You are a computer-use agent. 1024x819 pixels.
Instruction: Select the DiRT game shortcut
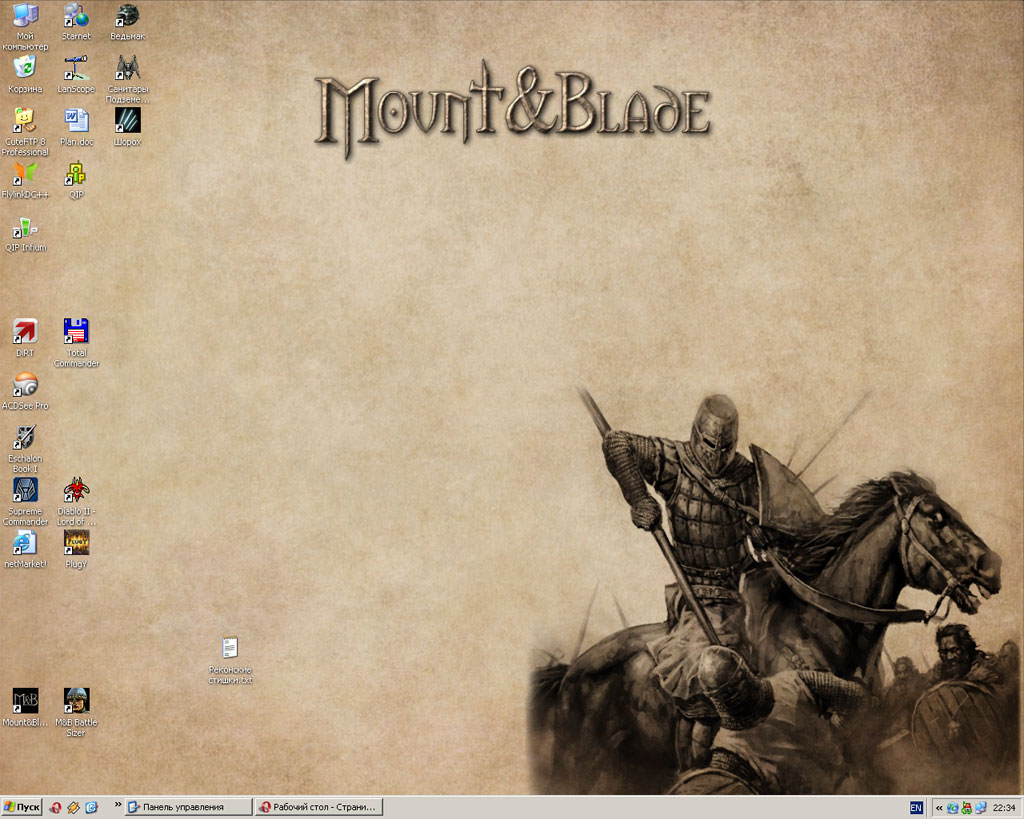[25, 338]
